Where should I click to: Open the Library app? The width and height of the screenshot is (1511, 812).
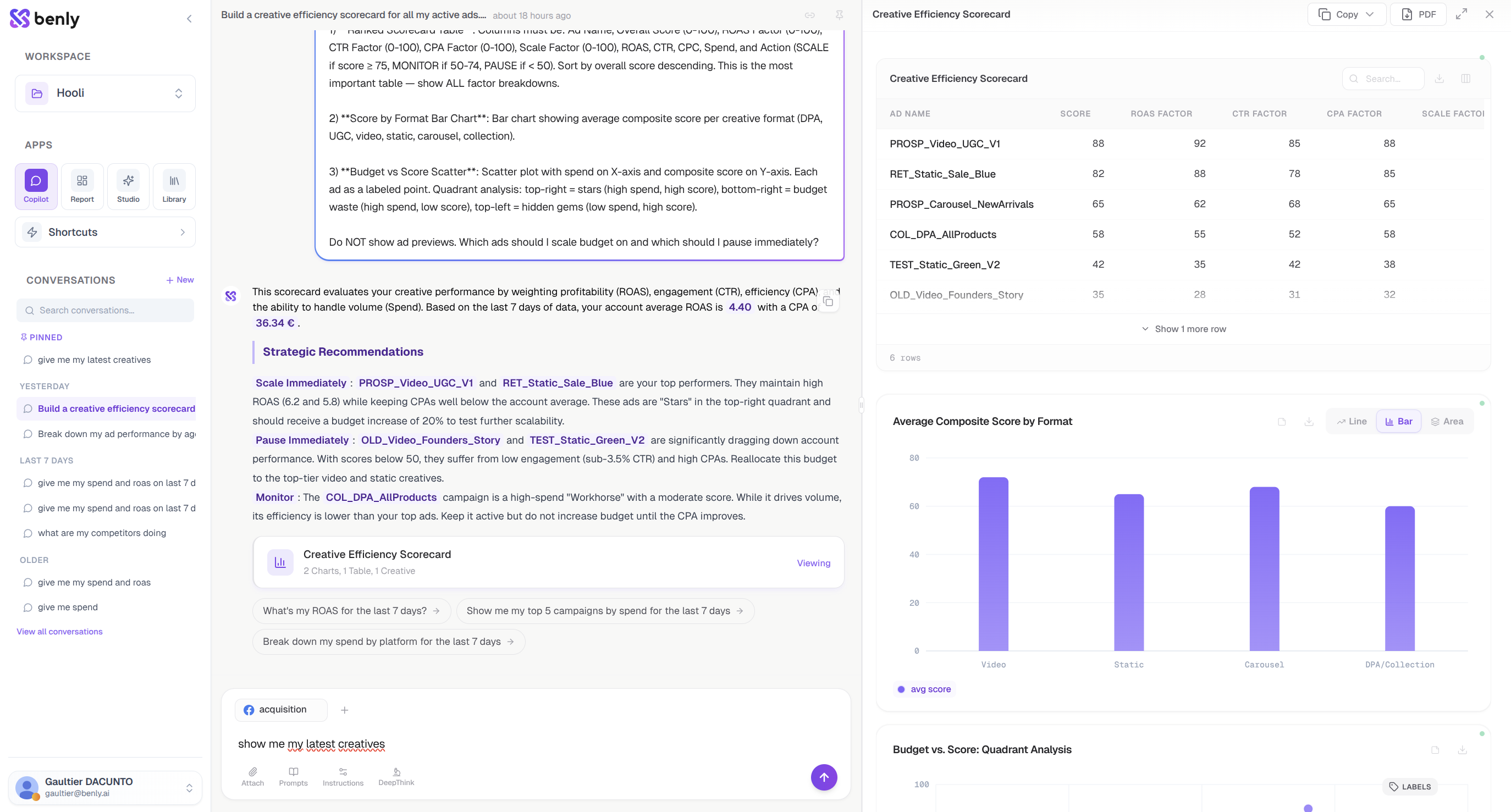coord(174,186)
